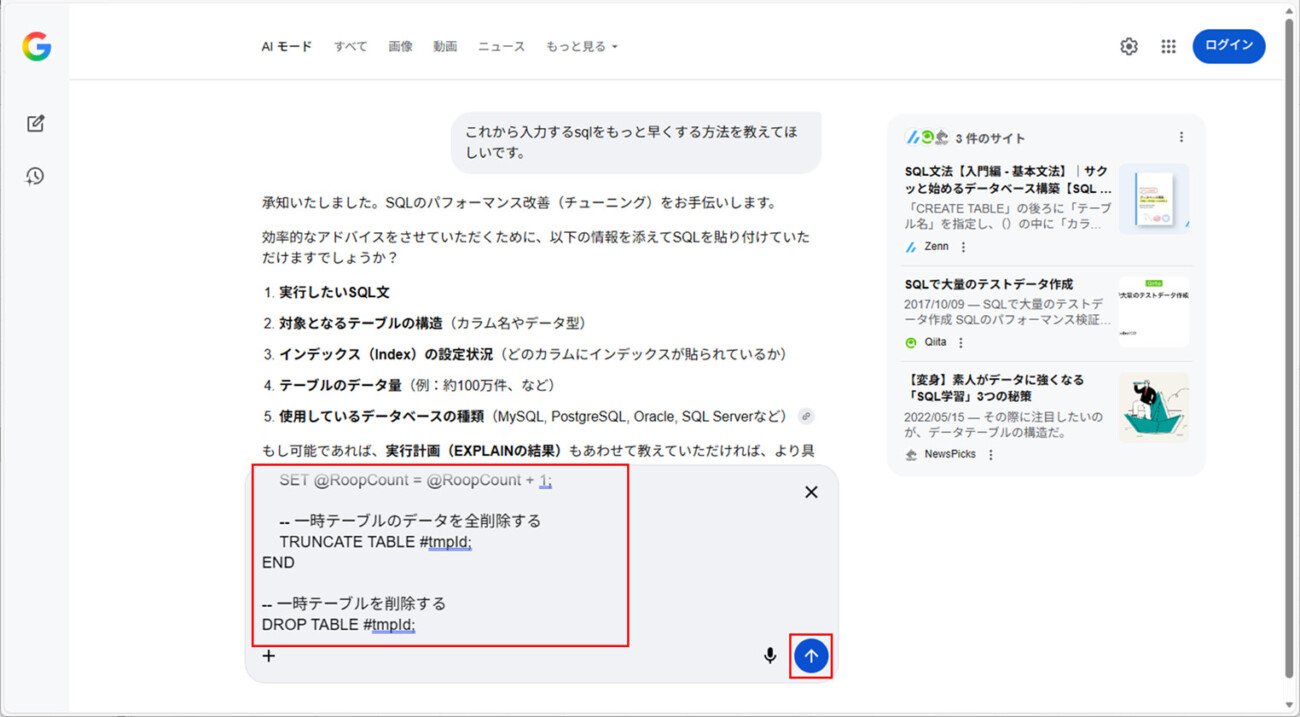
Task: Open more options beside Zenn source
Action: 964,247
